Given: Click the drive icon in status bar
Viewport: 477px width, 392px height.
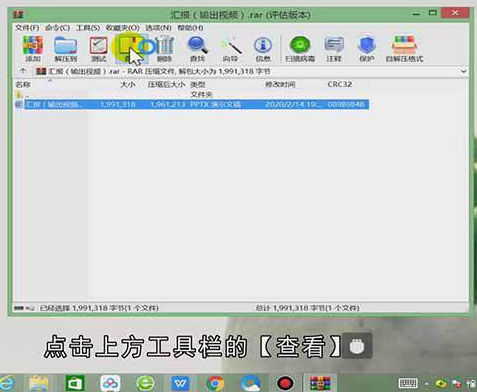Looking at the screenshot, I should coord(19,308).
